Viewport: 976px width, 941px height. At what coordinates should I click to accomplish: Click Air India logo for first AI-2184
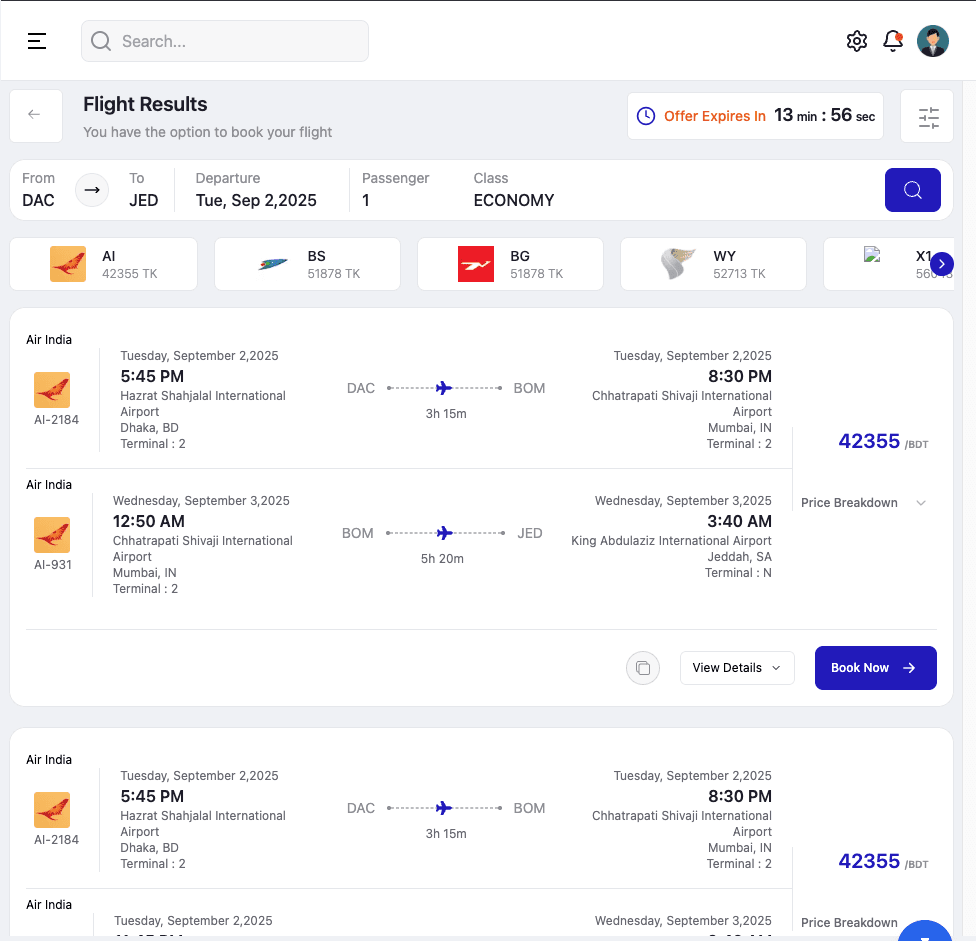(x=52, y=390)
